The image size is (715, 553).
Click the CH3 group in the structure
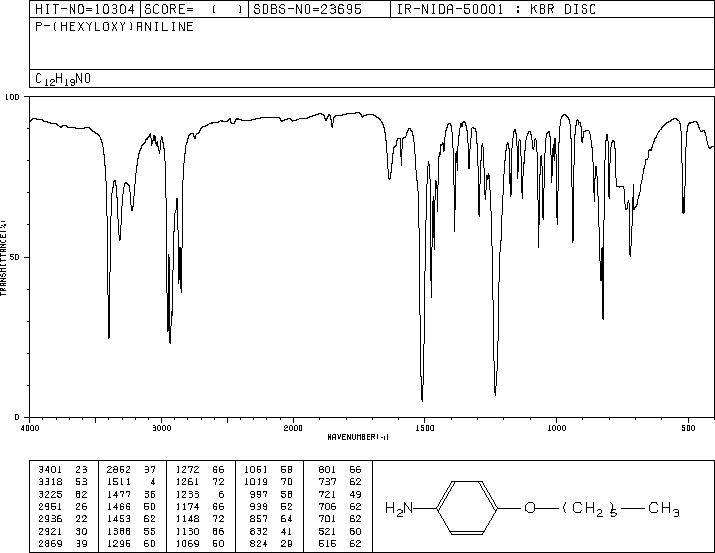(x=663, y=508)
